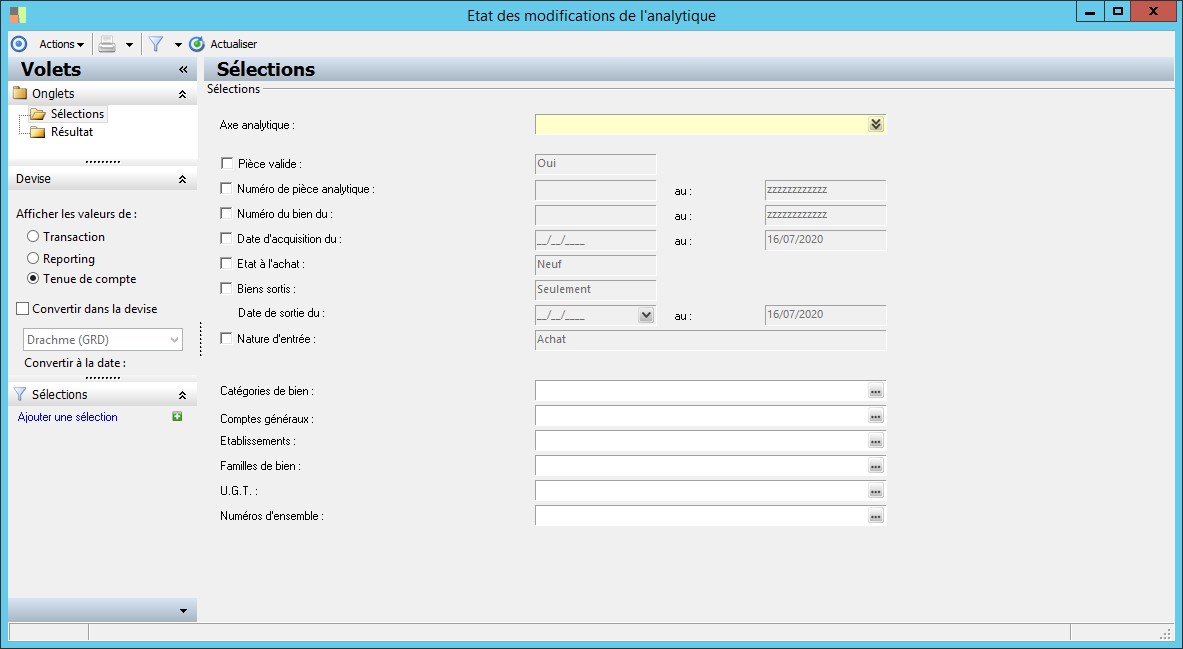This screenshot has width=1183, height=649.
Task: Select the Sélections tree item
Action: tap(77, 114)
